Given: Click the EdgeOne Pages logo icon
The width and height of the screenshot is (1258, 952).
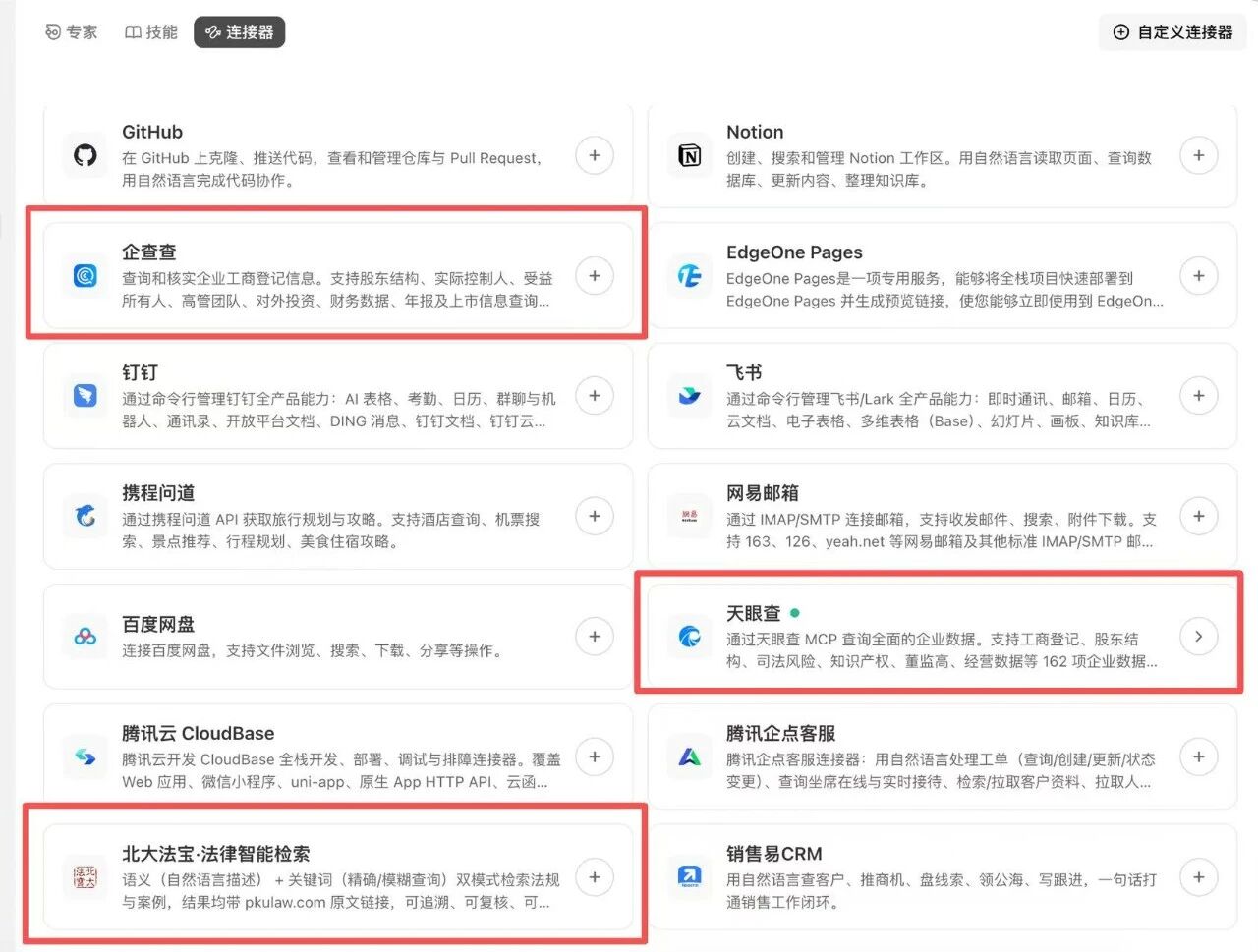Looking at the screenshot, I should pos(690,276).
